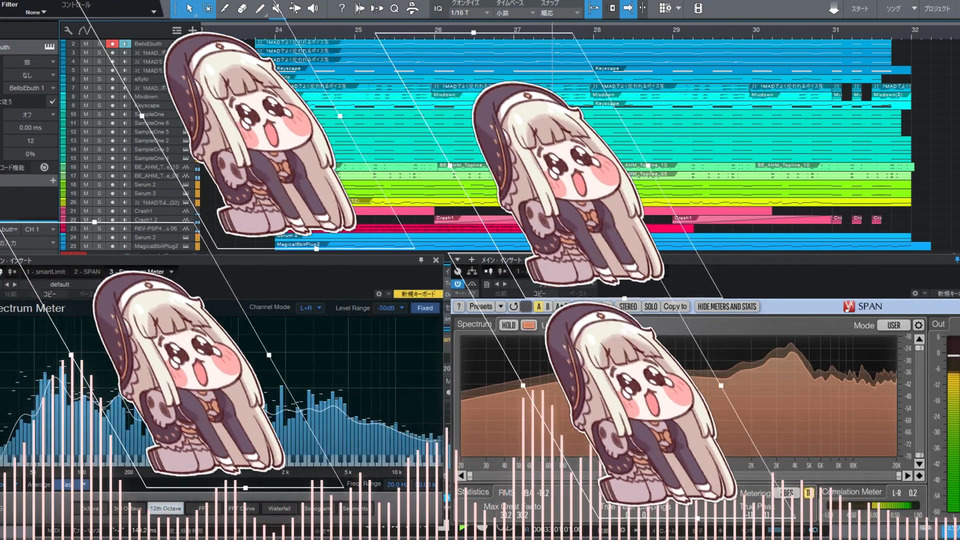This screenshot has height=540, width=960.
Task: Open Level Range -50dB dropdown
Action: point(390,308)
